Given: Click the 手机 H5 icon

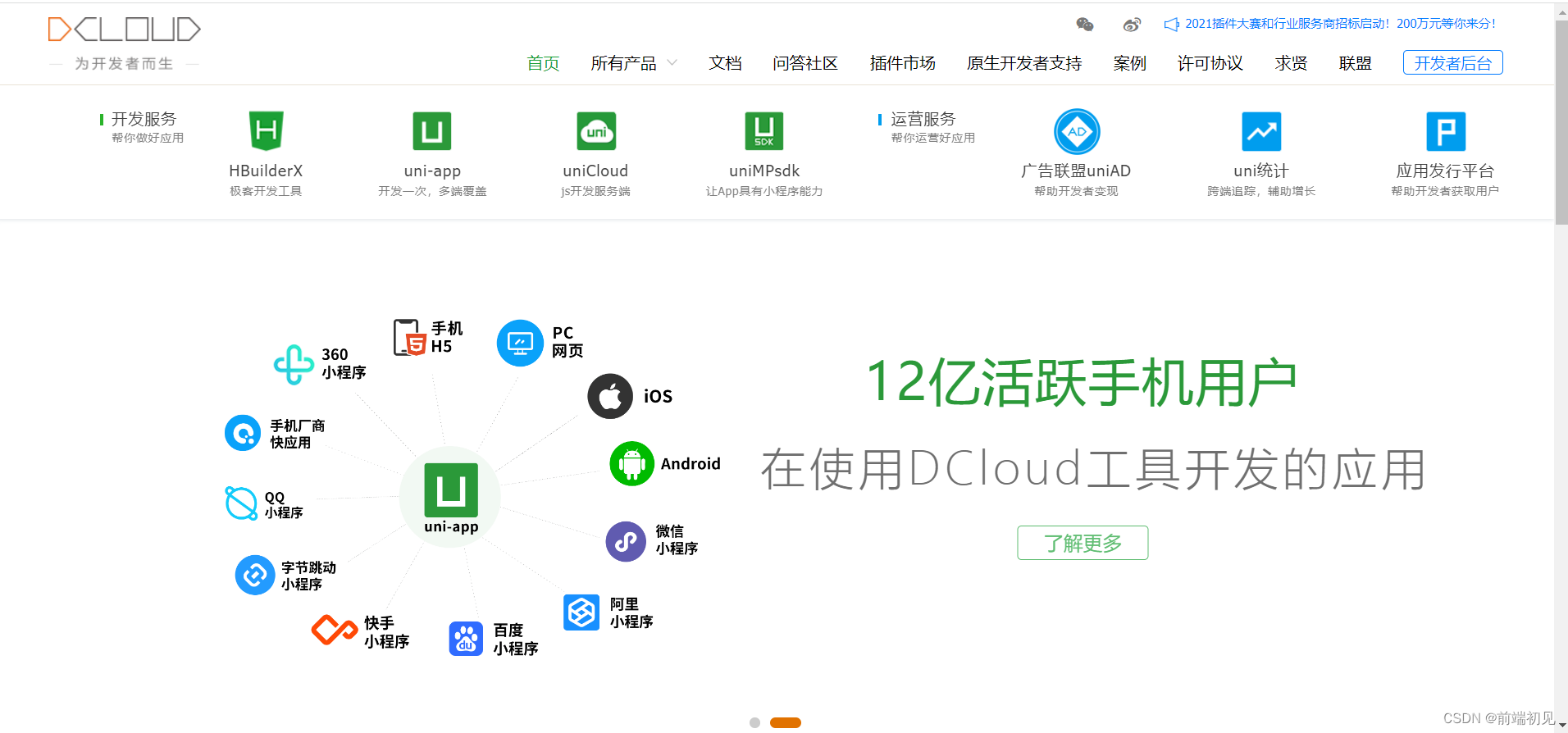Looking at the screenshot, I should click(x=409, y=337).
